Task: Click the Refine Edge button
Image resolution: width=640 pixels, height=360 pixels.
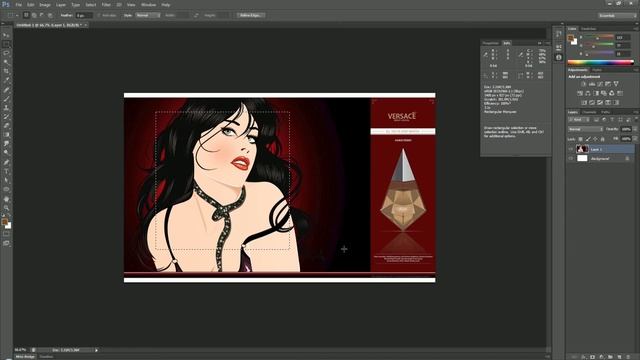Action: (251, 15)
